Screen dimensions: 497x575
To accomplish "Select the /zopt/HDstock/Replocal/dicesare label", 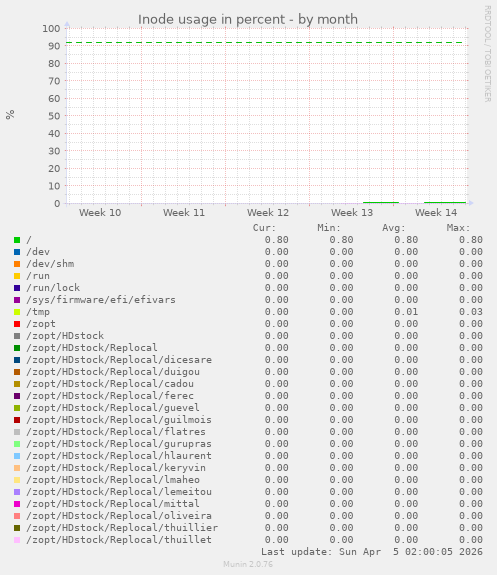I will pos(119,360).
